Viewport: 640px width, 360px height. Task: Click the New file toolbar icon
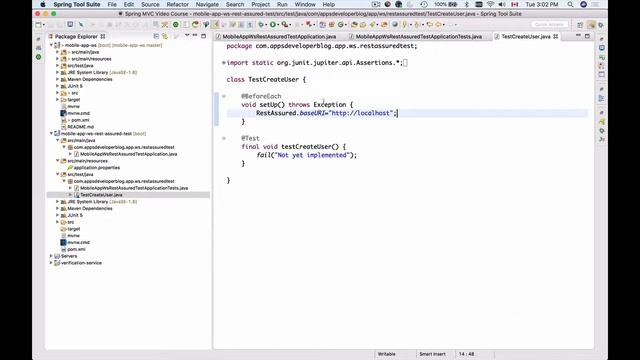pos(38,25)
